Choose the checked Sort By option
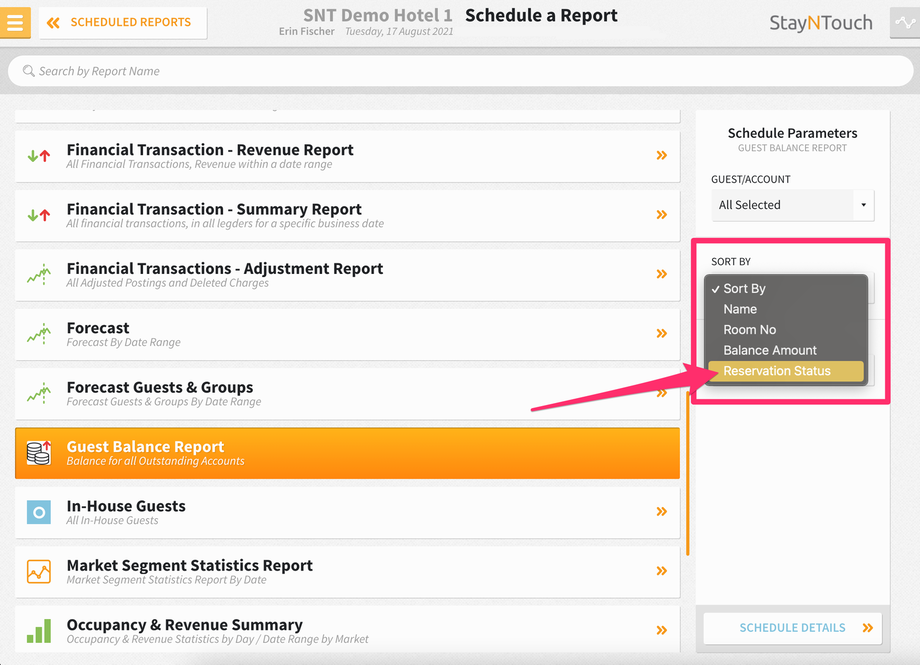 point(786,289)
